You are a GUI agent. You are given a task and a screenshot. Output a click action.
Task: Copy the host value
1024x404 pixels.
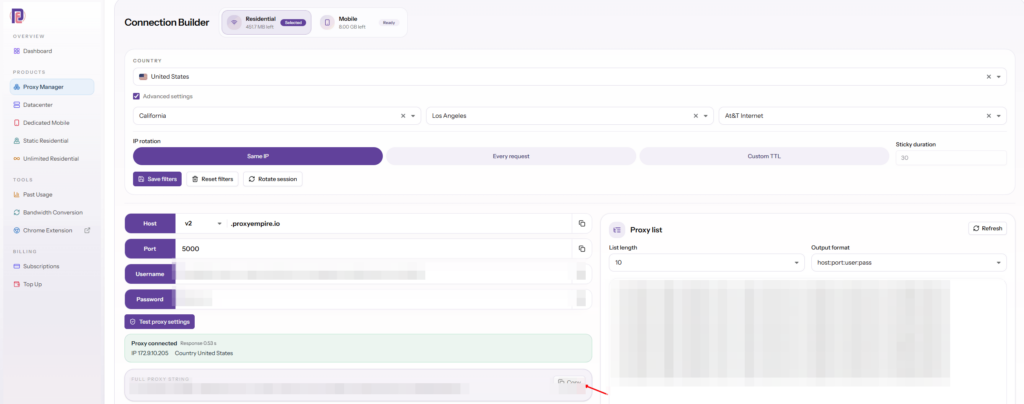581,223
